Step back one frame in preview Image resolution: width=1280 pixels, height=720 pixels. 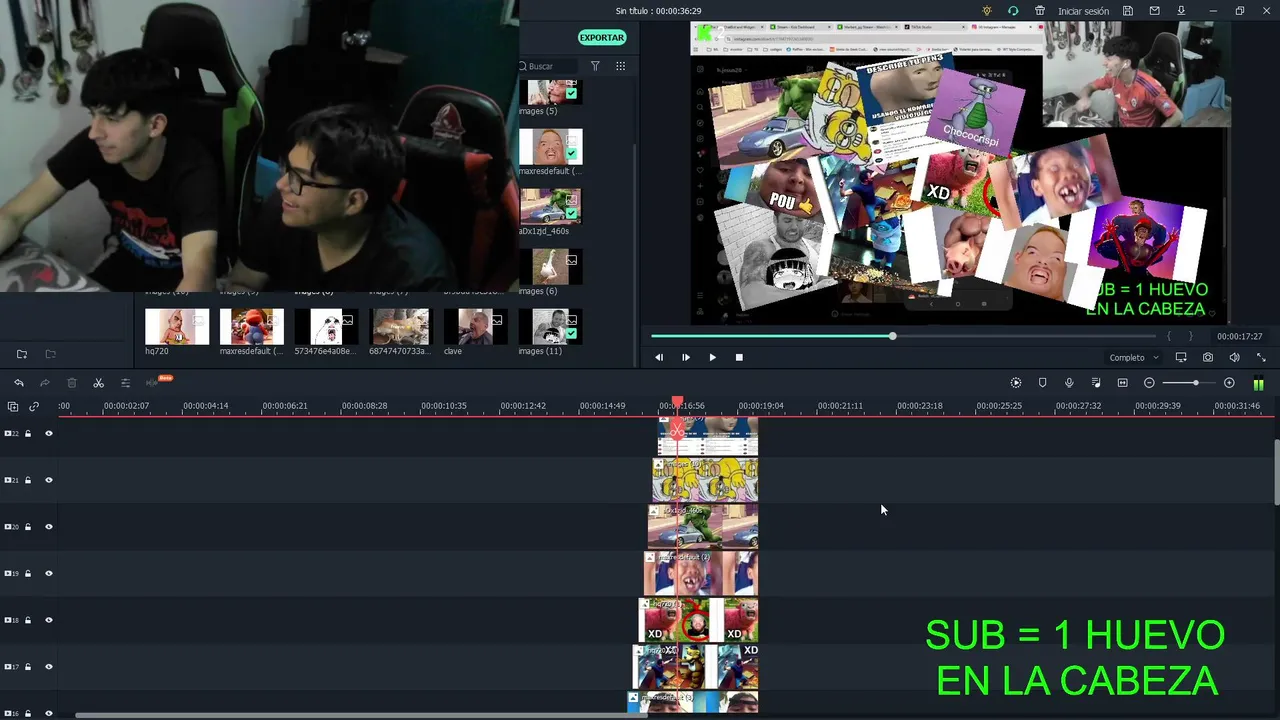659,357
